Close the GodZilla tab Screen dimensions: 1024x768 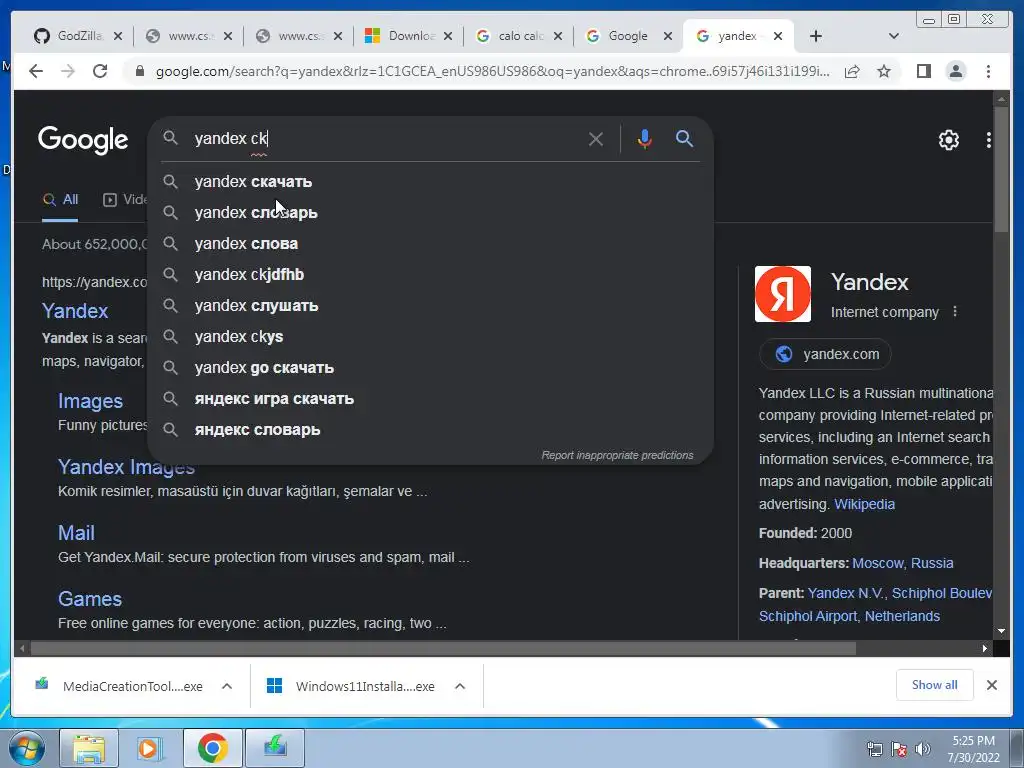tap(118, 37)
